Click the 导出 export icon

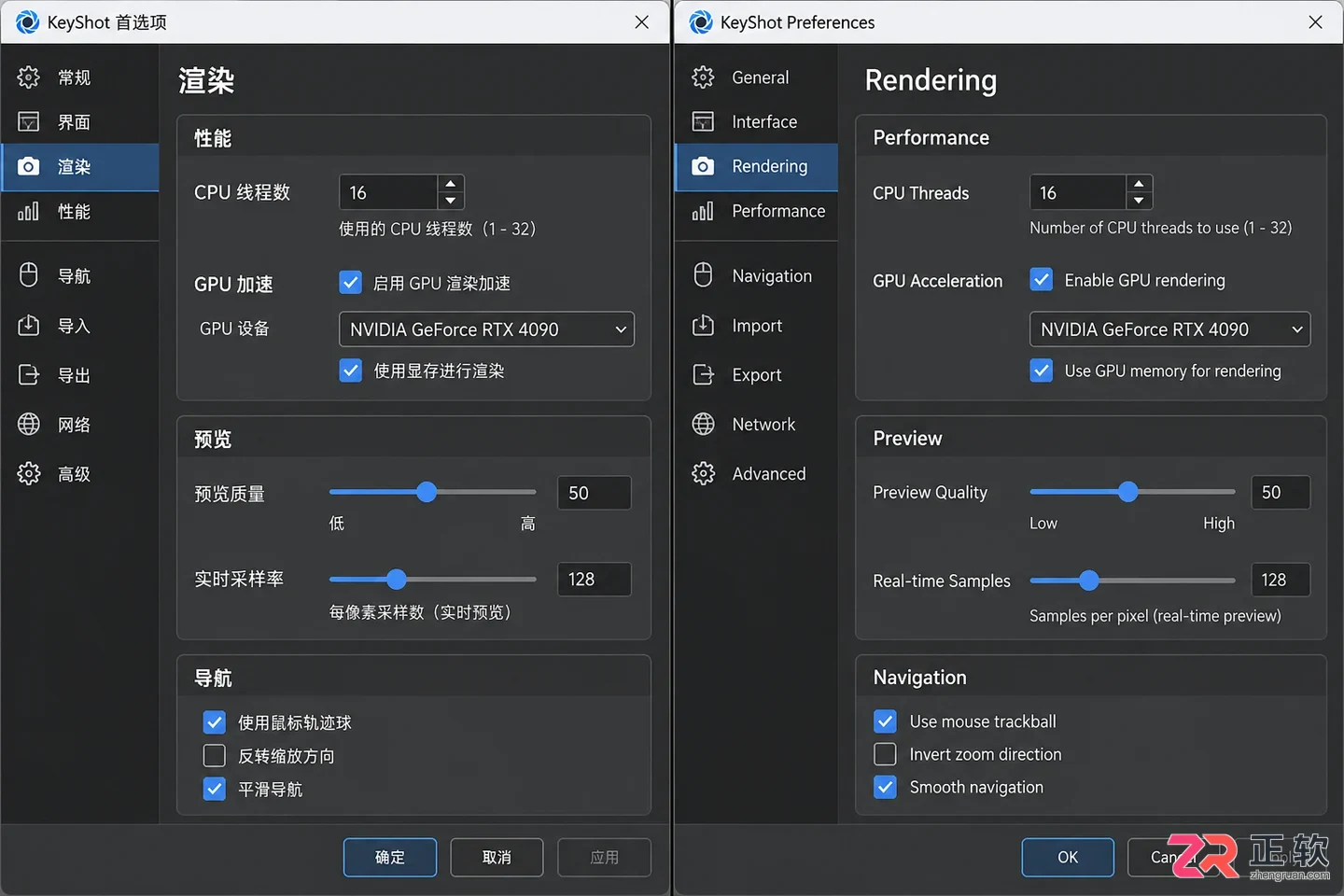click(x=29, y=375)
